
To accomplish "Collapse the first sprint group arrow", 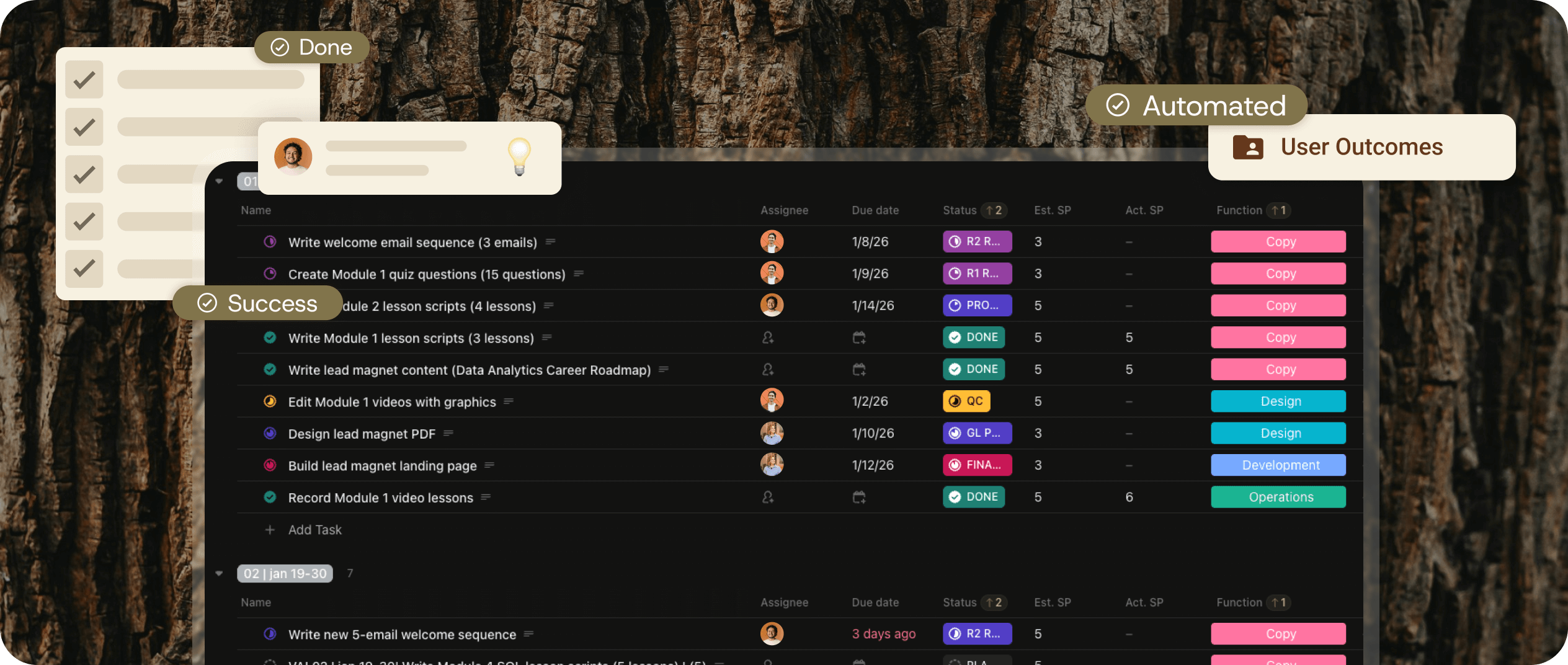I will (x=219, y=182).
